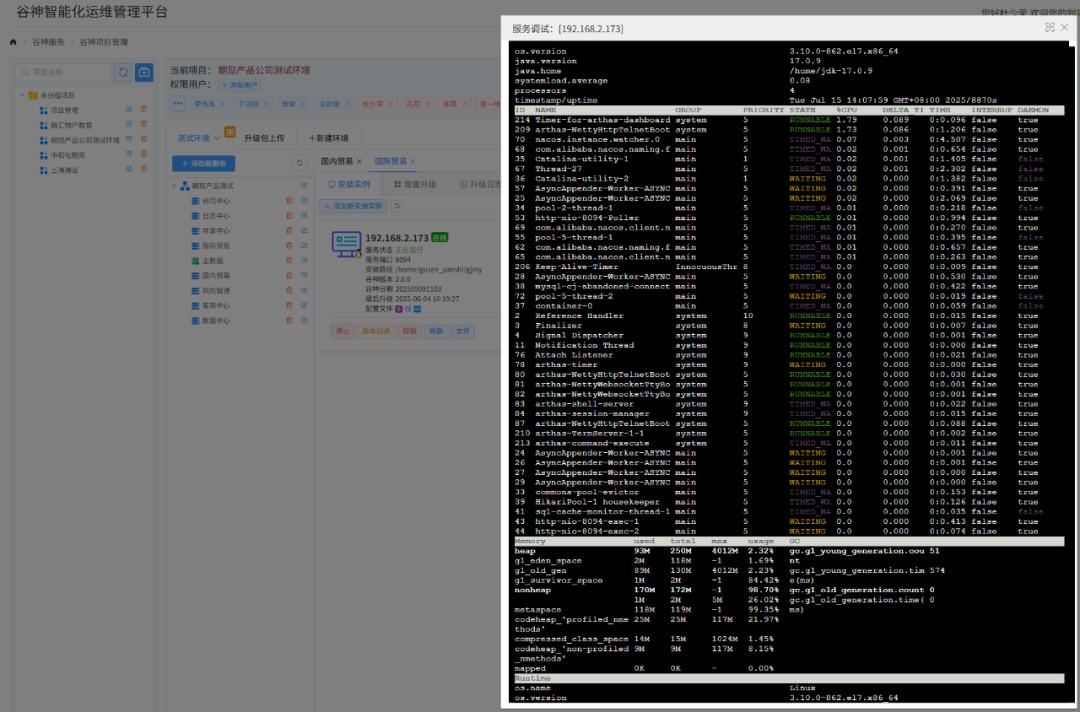The width and height of the screenshot is (1080, 712).
Task: Delete the 日志中心 service
Action: 289,216
